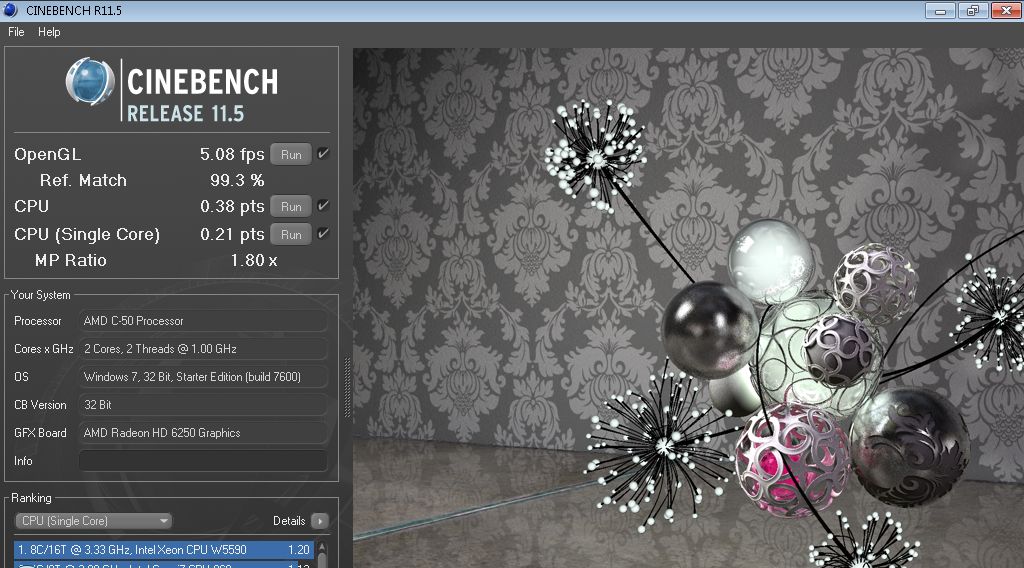Click the Details label in Ranking
The height and width of the screenshot is (568, 1024).
(x=289, y=521)
